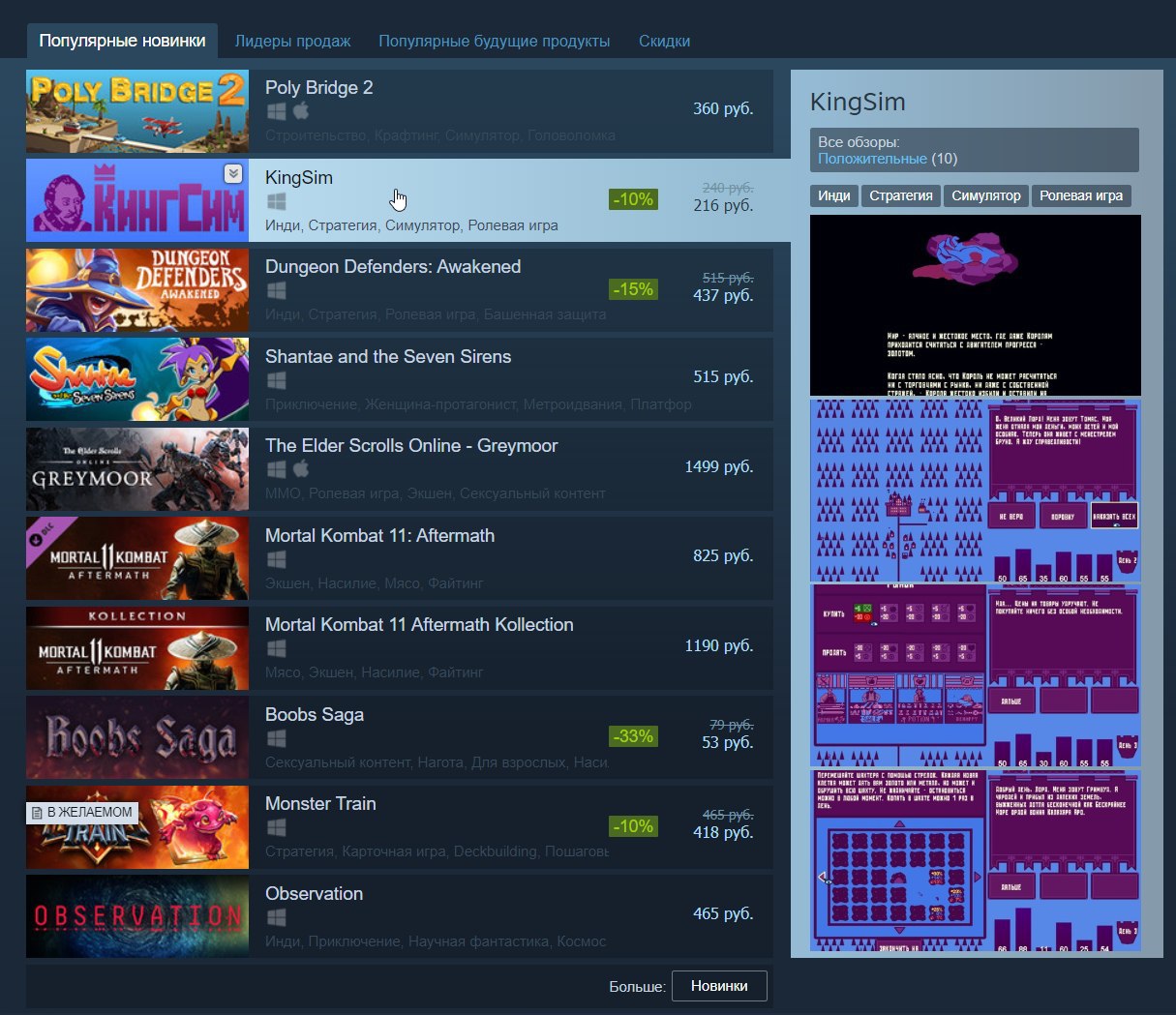The height and width of the screenshot is (1015, 1176).
Task: Click the Poly Bridge 2 capsule image
Action: [x=137, y=111]
